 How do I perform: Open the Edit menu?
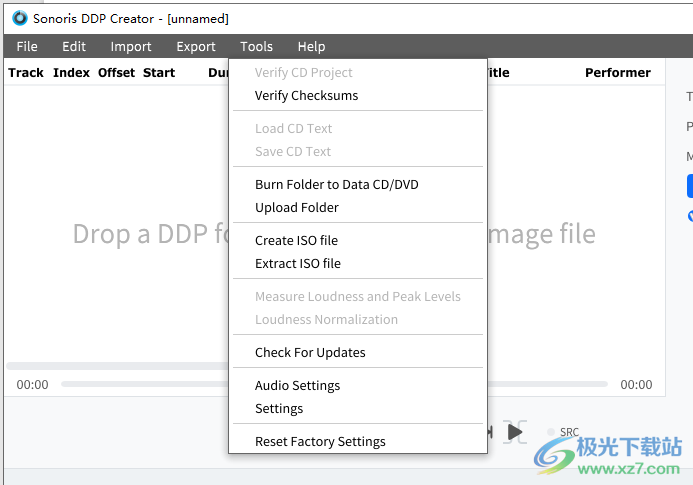pyautogui.click(x=74, y=46)
